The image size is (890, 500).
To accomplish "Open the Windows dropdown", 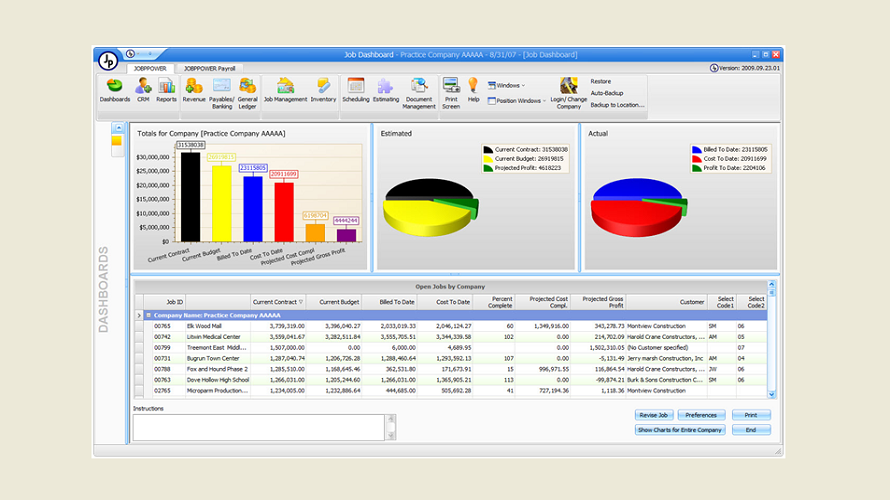I will [506, 86].
